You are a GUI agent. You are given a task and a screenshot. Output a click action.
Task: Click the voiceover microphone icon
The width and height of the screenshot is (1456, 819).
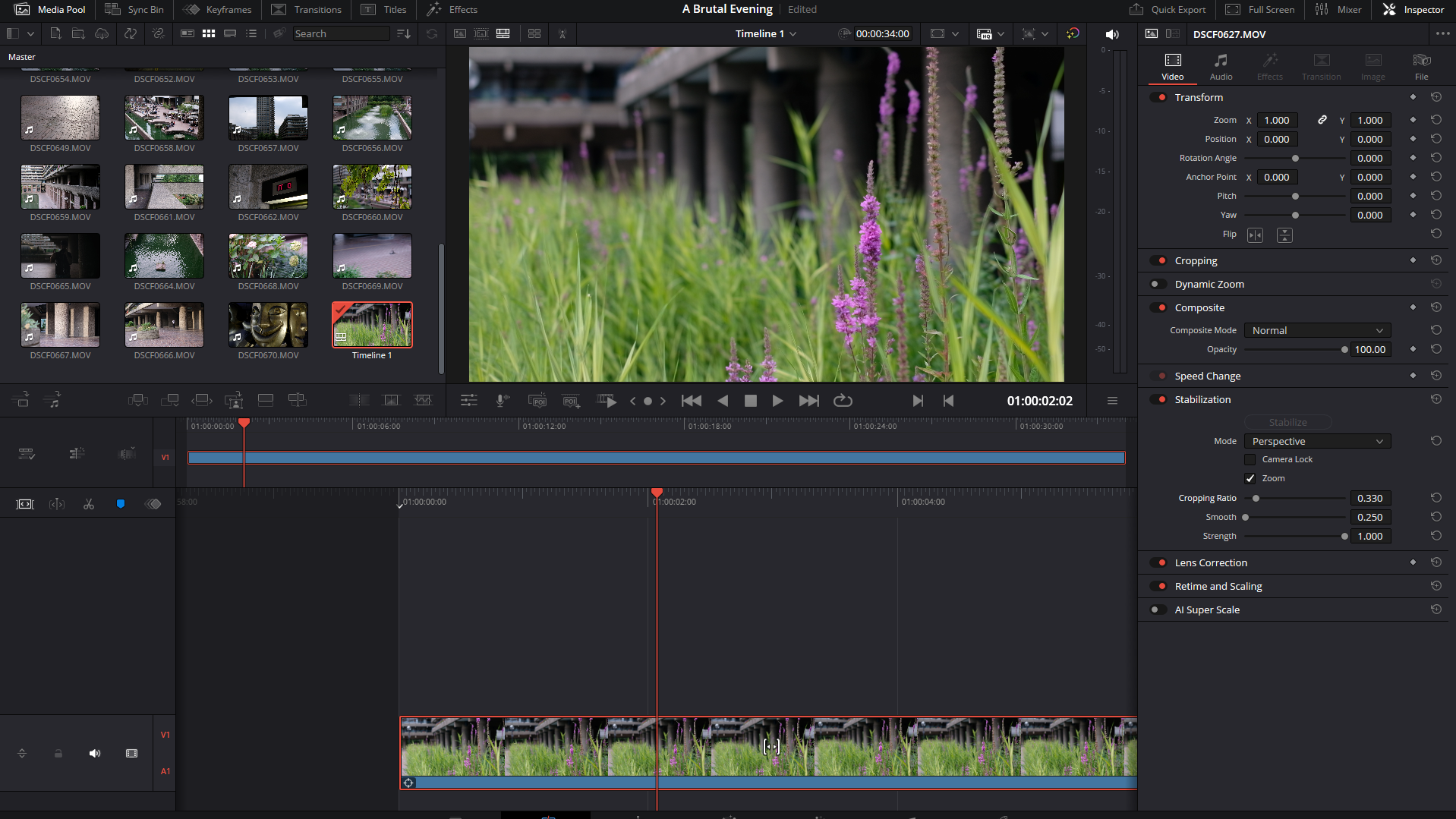(502, 401)
